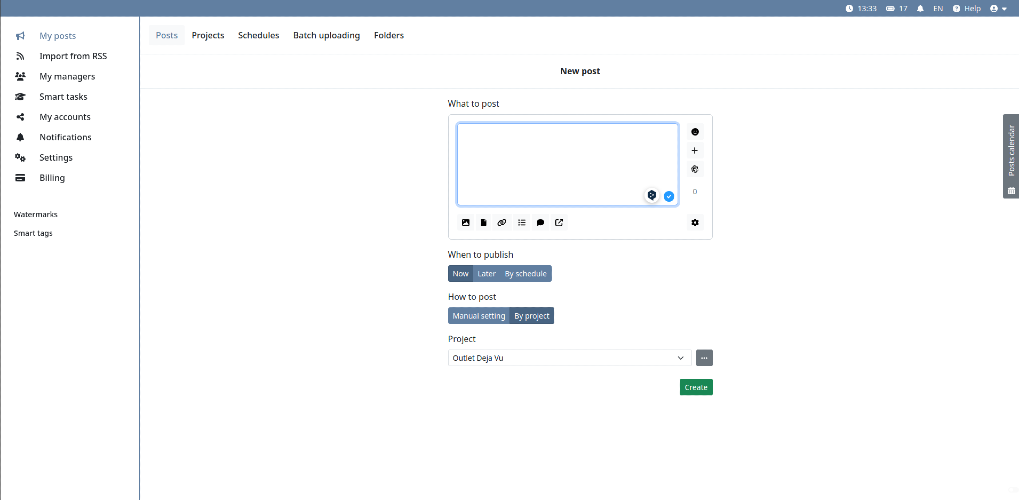
Task: Click the green Create button
Action: (x=696, y=387)
